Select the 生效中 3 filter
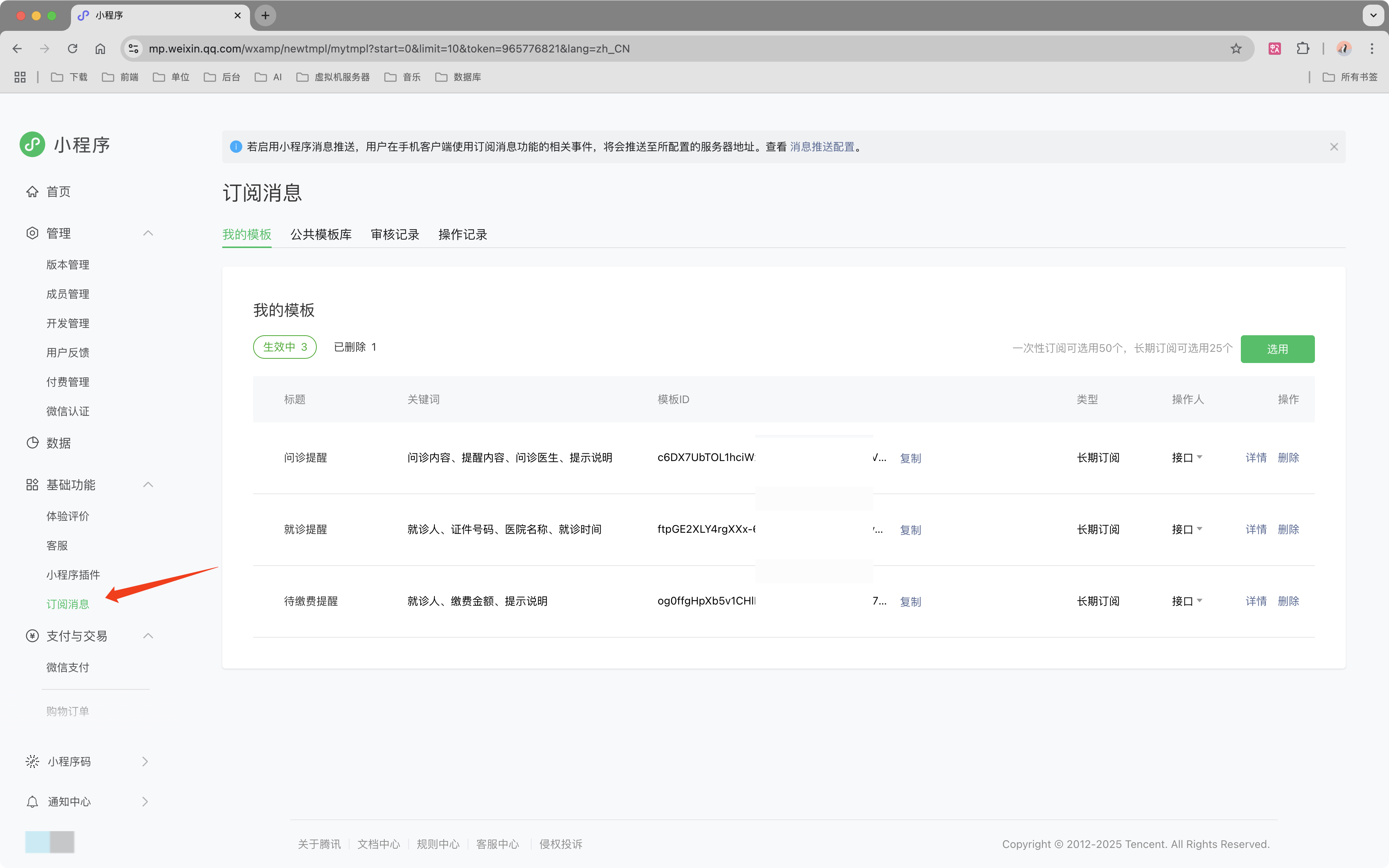Image resolution: width=1389 pixels, height=868 pixels. pyautogui.click(x=285, y=347)
